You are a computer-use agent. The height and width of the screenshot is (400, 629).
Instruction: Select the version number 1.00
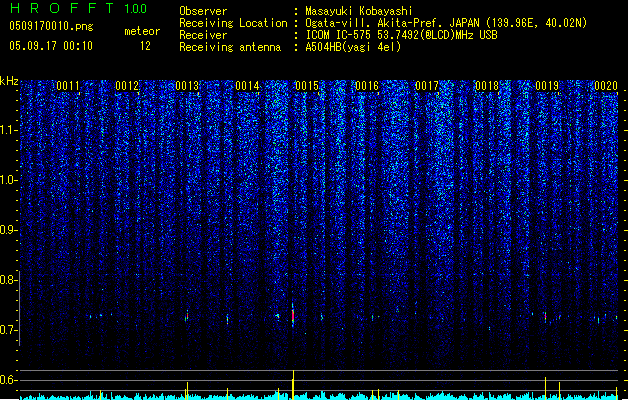(136, 9)
